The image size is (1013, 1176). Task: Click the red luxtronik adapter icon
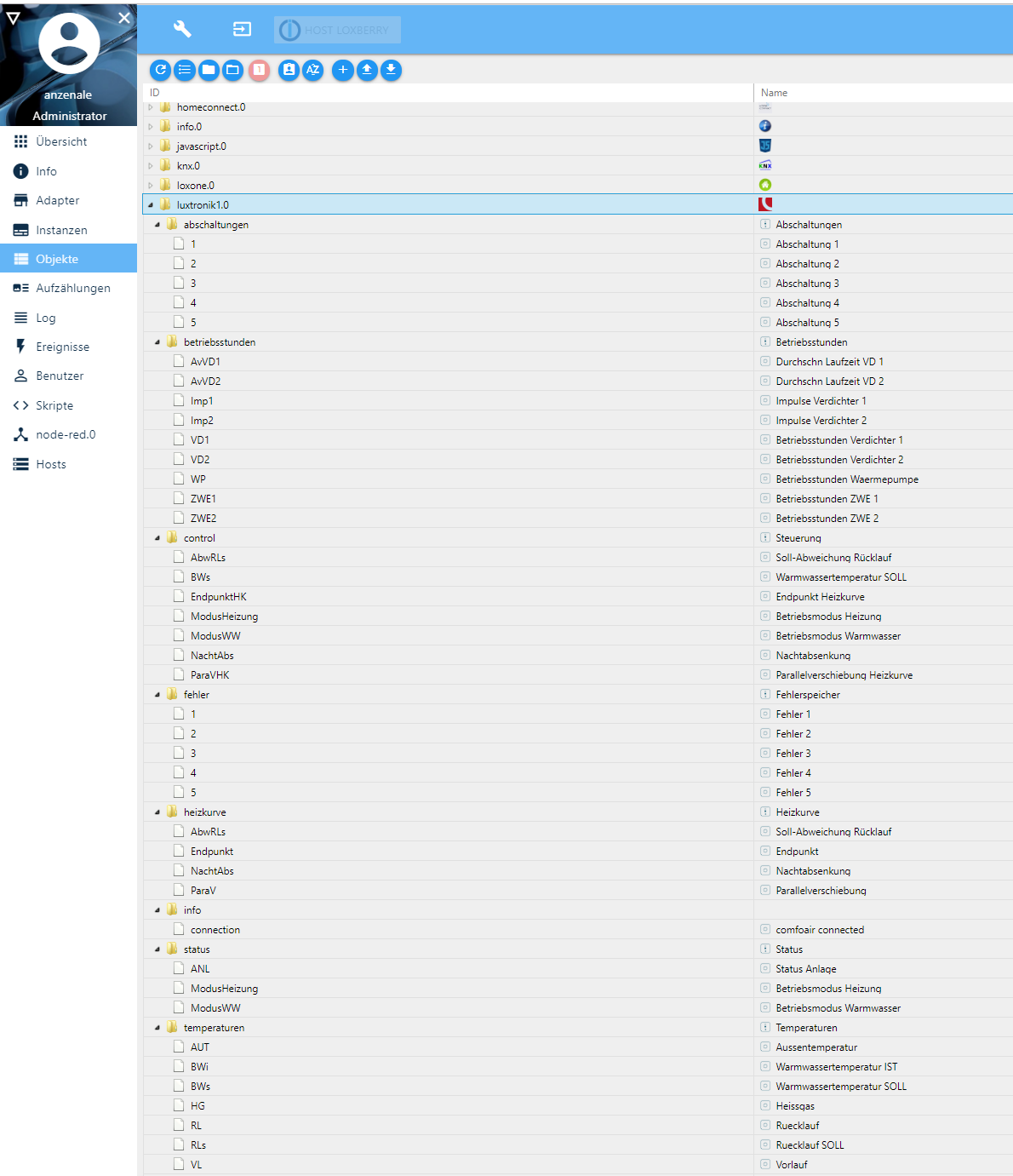[x=765, y=204]
